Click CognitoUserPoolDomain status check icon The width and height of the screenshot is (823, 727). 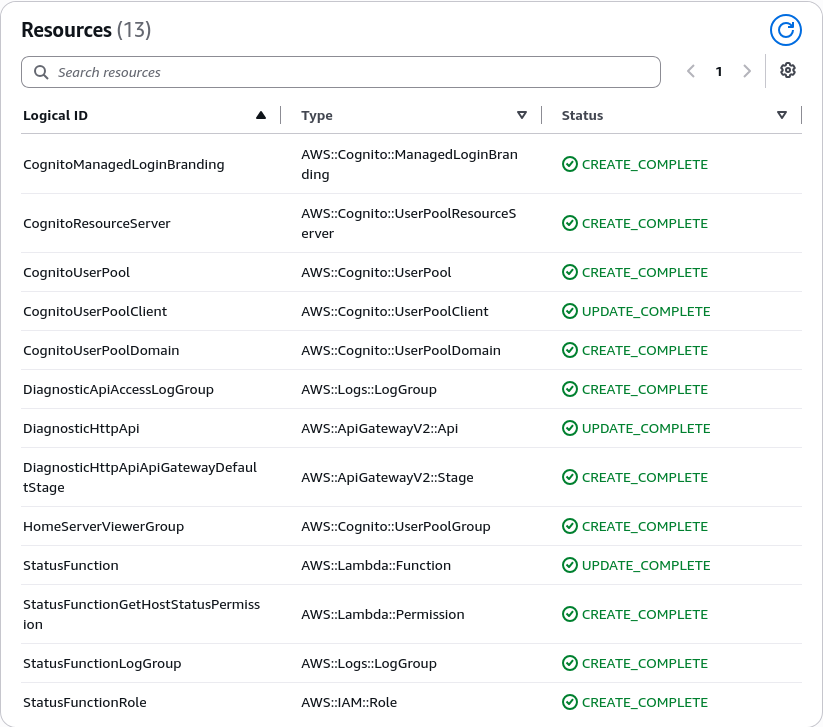[569, 350]
